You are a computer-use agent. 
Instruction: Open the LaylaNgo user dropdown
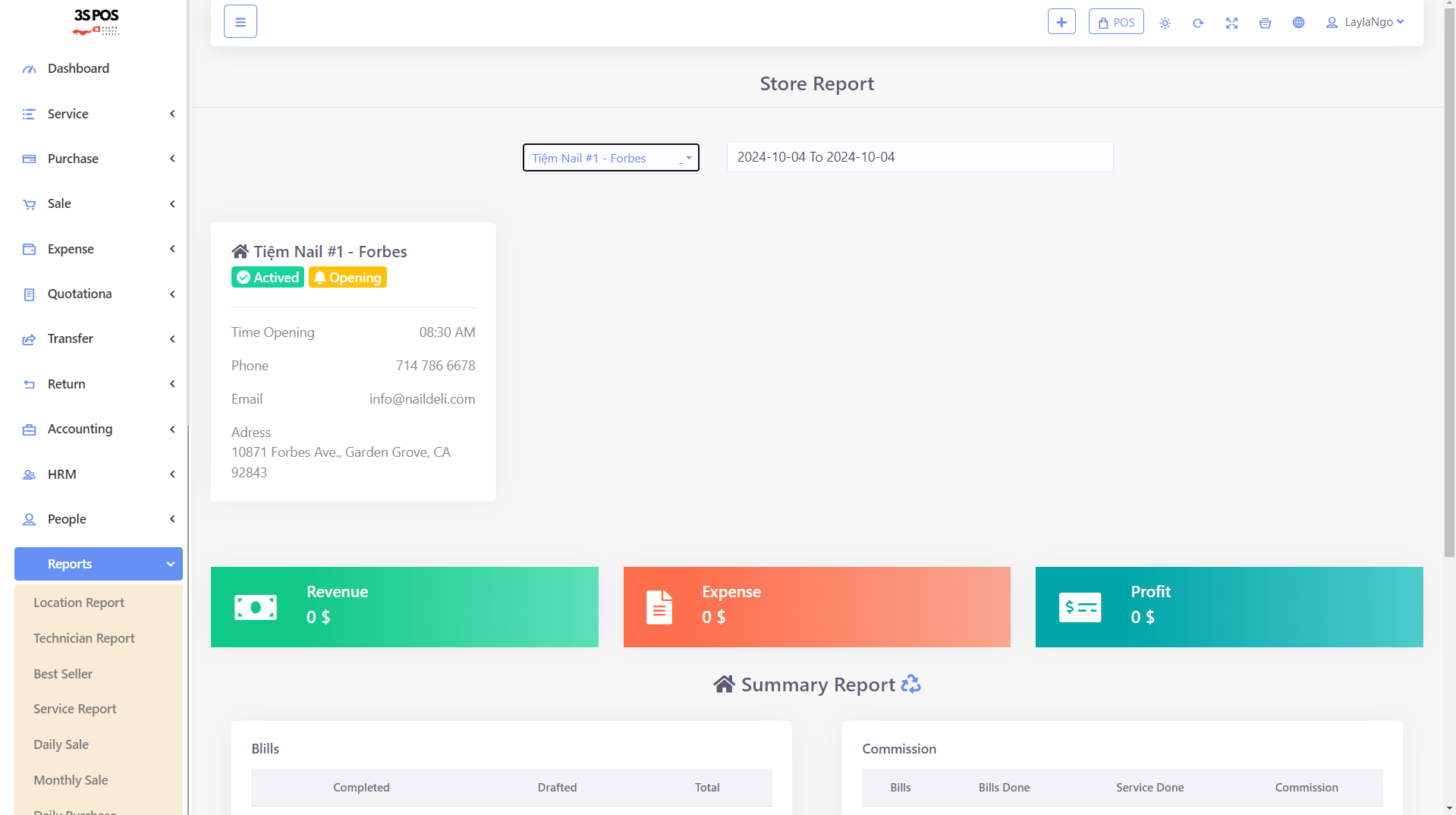point(1365,22)
